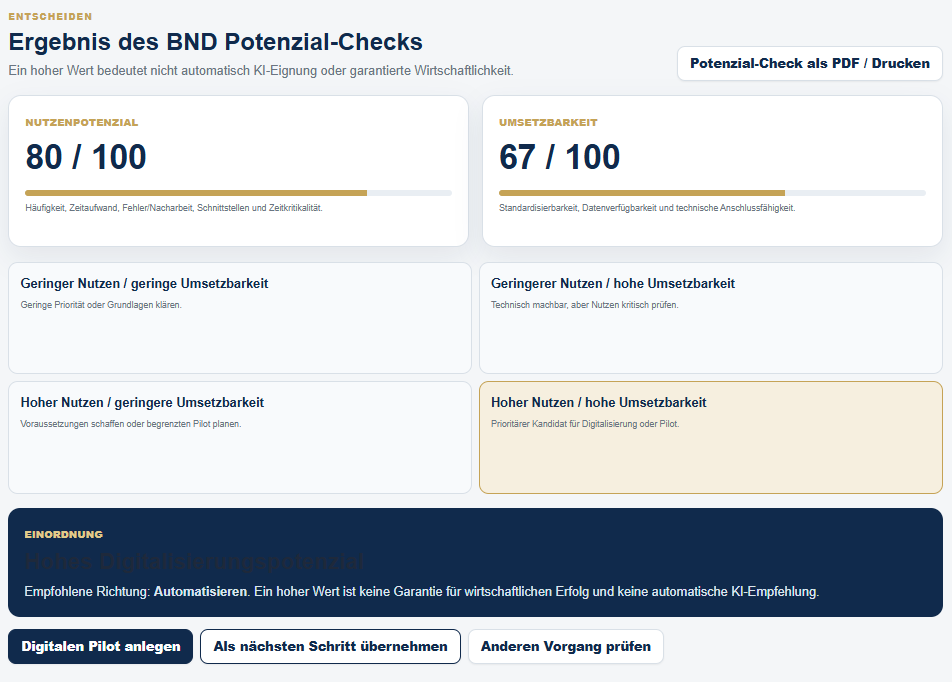Click subtitle 'Ein hoher Wert bedeutet nicht automatisch'
The height and width of the screenshot is (682, 952).
261,70
